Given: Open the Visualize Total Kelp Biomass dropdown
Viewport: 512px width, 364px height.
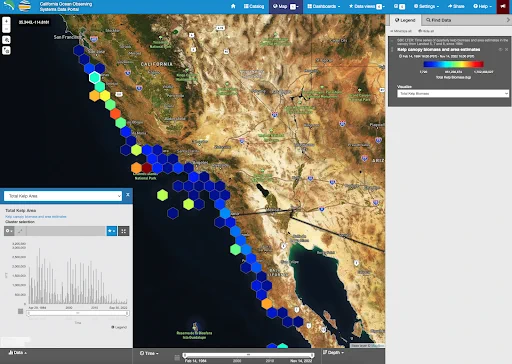Looking at the screenshot, I should click(x=453, y=94).
